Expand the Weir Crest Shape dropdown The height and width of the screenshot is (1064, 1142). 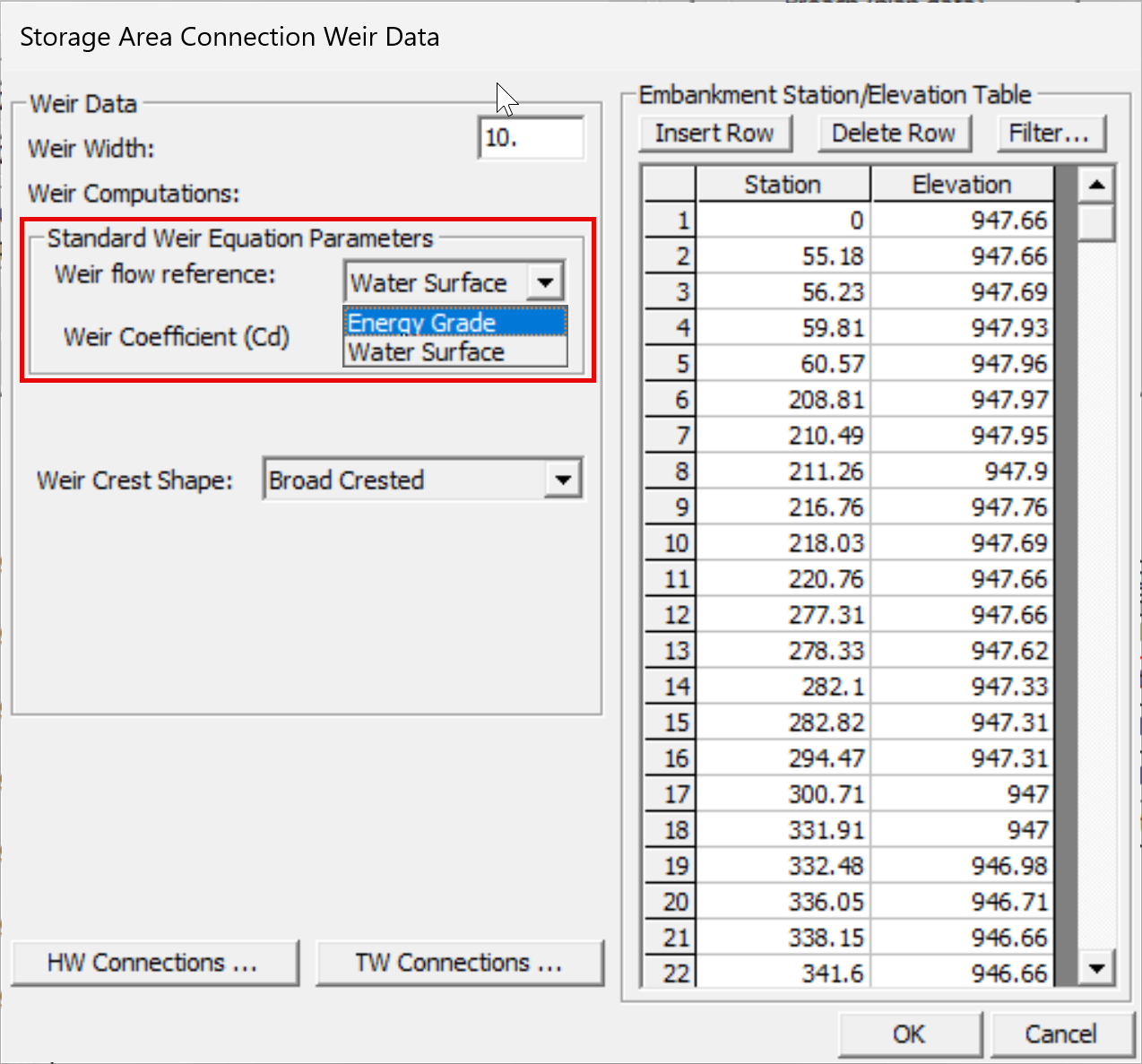(563, 480)
